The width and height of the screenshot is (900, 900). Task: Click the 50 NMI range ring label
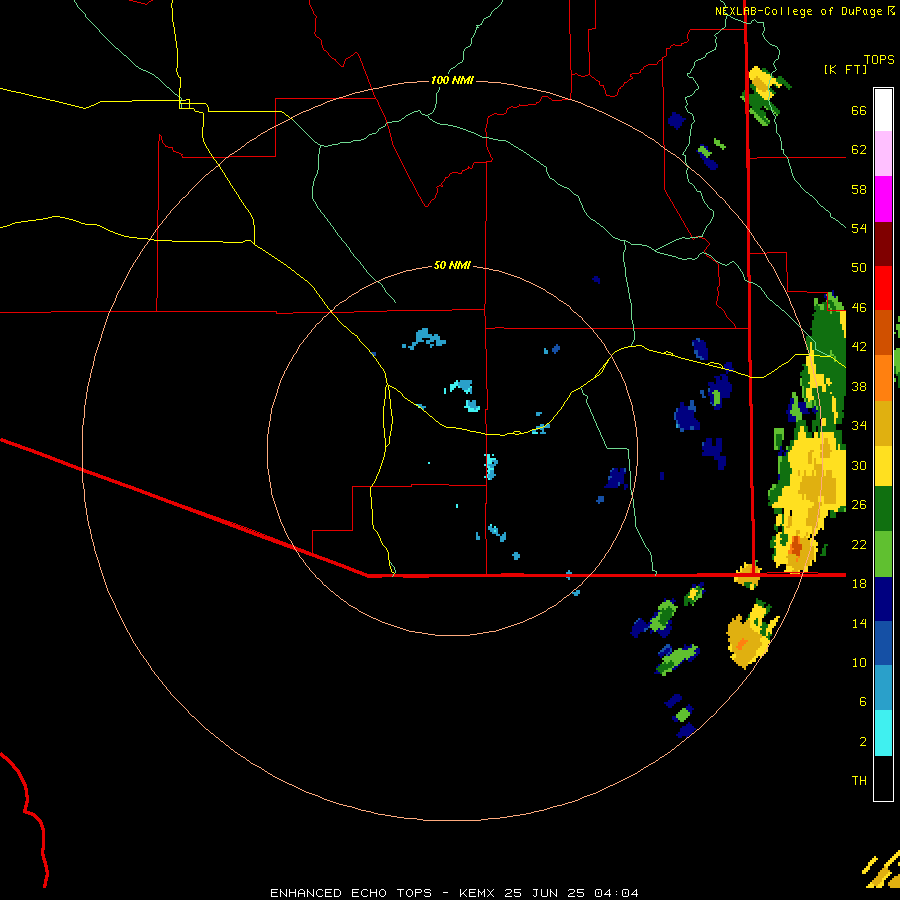coord(452,265)
